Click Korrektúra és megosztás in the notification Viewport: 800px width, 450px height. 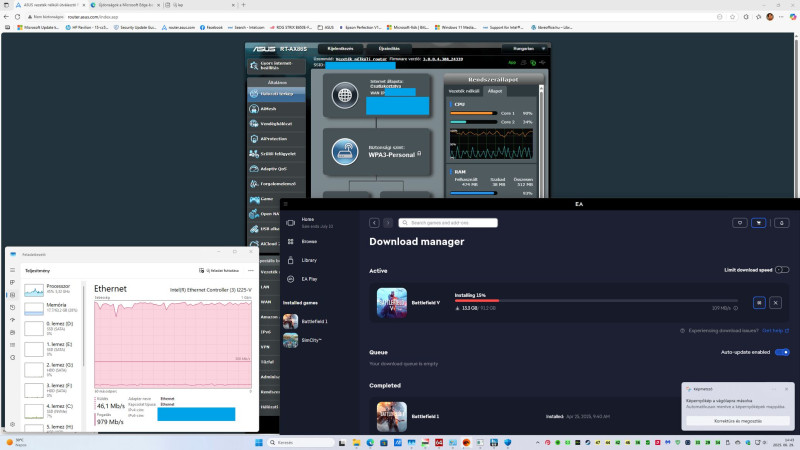click(x=738, y=421)
